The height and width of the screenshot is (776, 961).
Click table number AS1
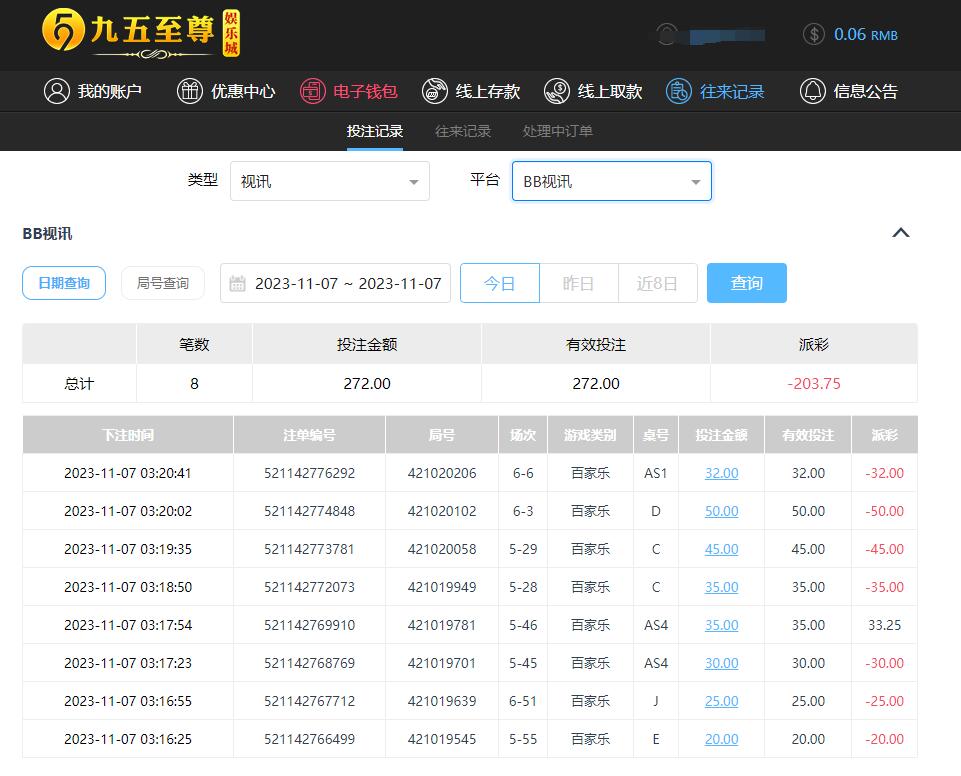[656, 473]
